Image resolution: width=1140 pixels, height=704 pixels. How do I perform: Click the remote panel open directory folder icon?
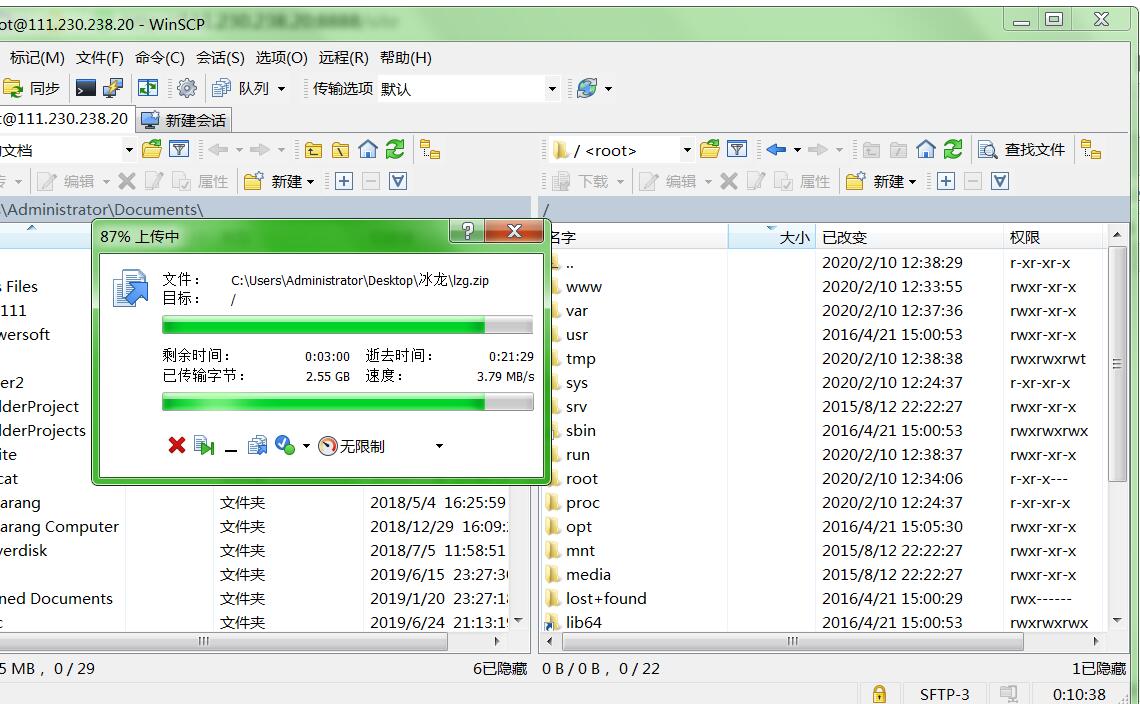tap(710, 150)
